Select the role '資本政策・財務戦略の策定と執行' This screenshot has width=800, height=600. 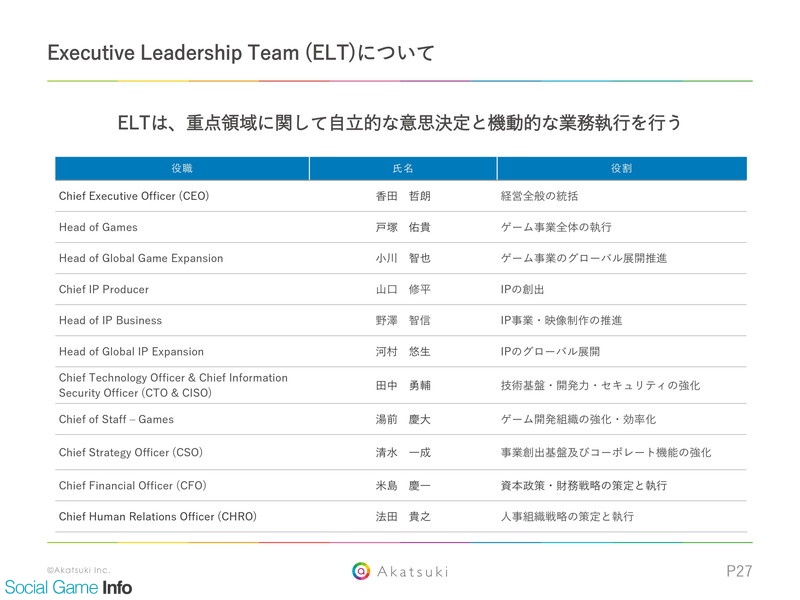pyautogui.click(x=584, y=486)
